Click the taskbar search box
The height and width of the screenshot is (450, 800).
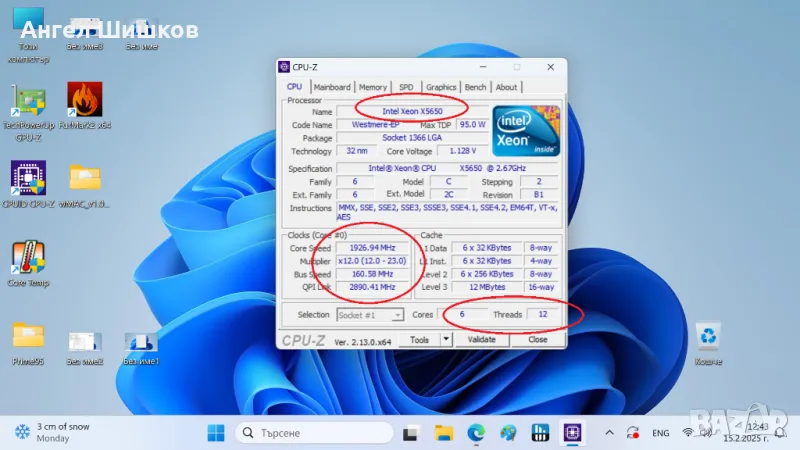(x=310, y=432)
